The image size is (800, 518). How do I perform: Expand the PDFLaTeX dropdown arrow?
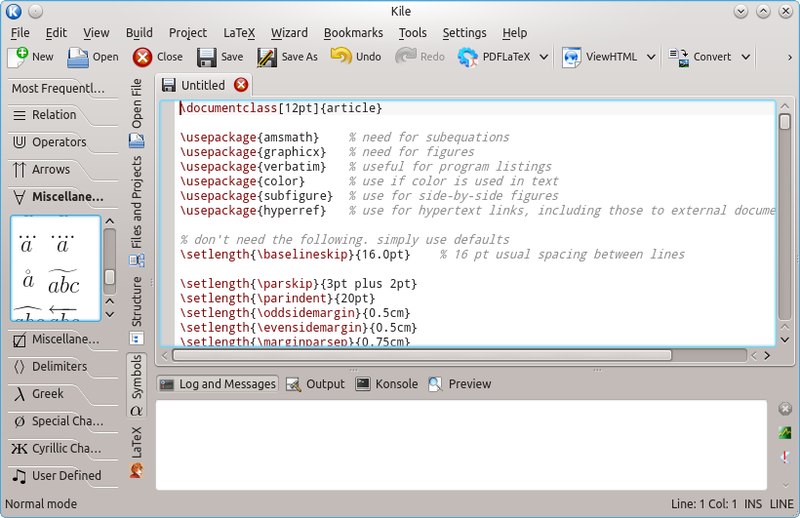pos(542,57)
